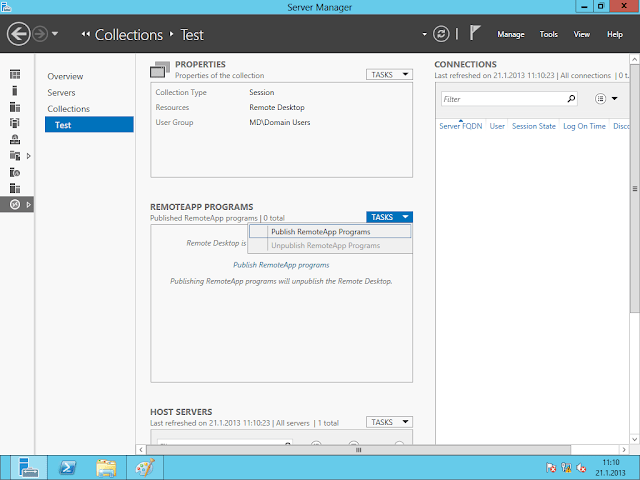Select the Dashboard icon in left sidebar
Image resolution: width=640 pixels, height=480 pixels.
point(15,75)
